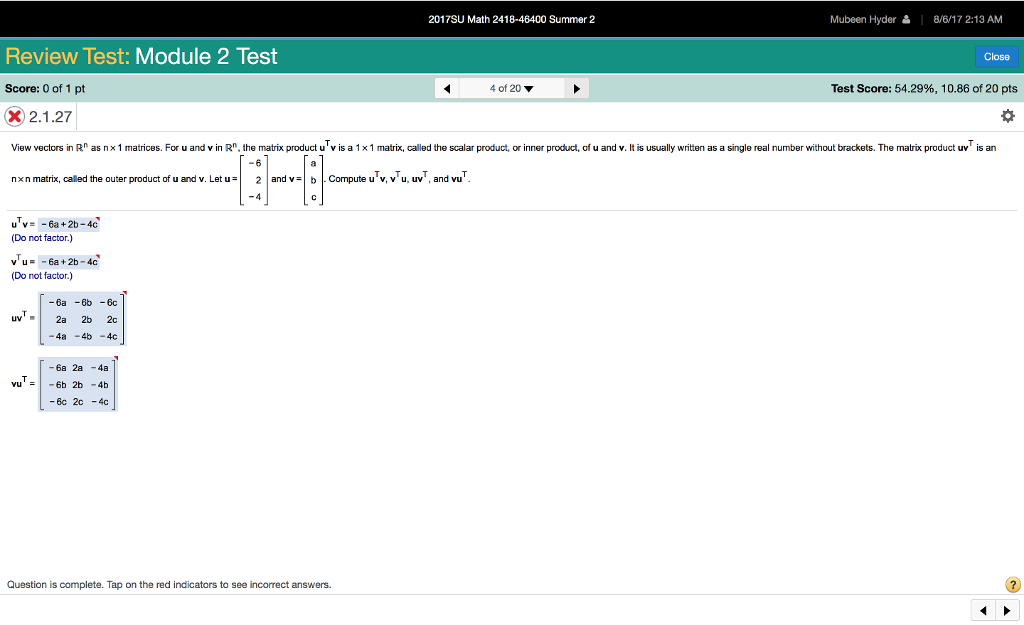Open the "4 of 20" question selector dropdown
Viewport: 1024px width, 625px height.
[x=511, y=87]
